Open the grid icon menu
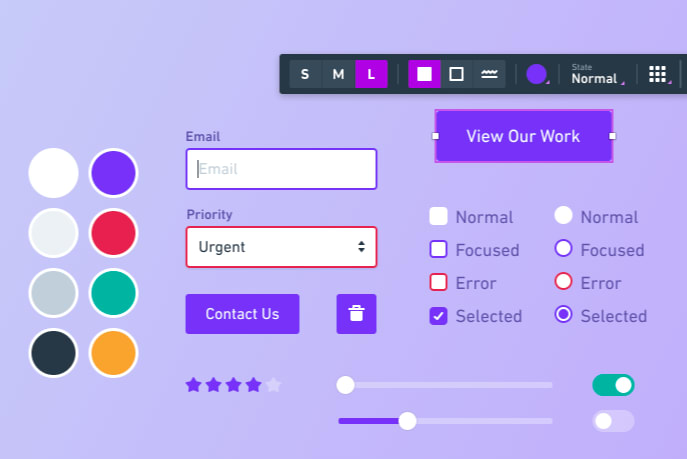This screenshot has height=459, width=687. [x=659, y=74]
